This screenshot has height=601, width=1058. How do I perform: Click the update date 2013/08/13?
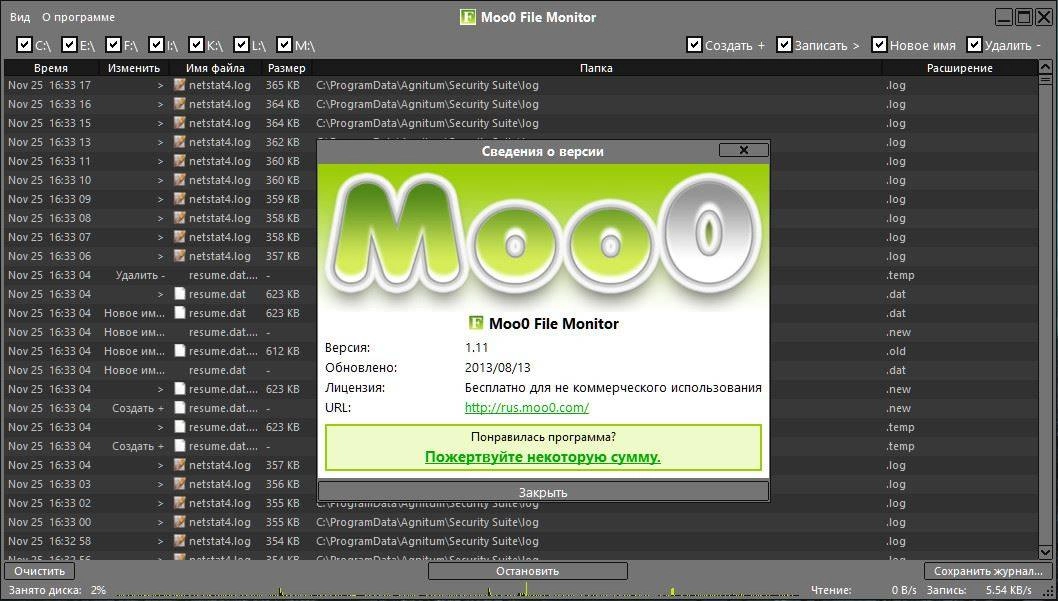coord(498,368)
